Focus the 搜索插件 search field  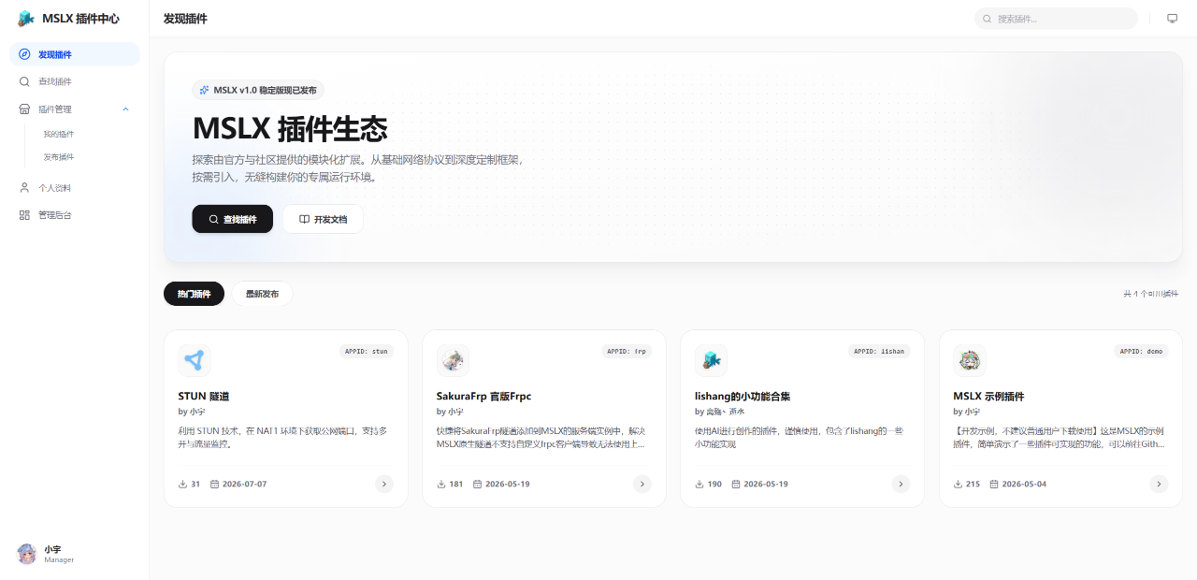click(1056, 18)
